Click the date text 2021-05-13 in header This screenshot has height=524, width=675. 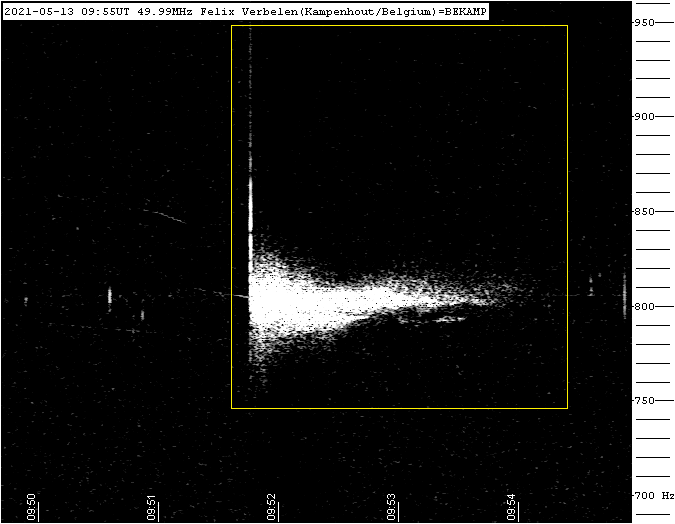(x=39, y=12)
